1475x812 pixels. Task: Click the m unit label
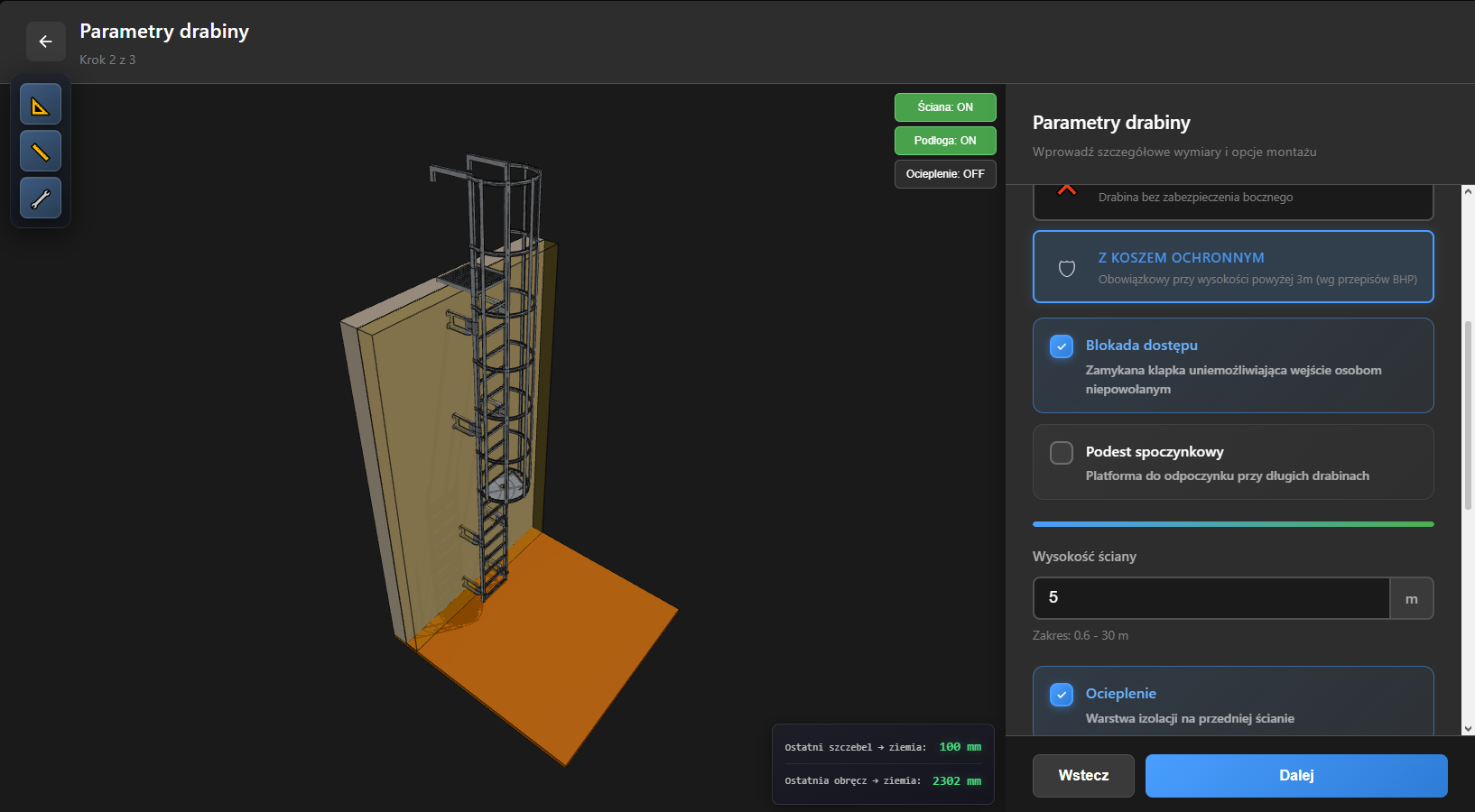click(x=1412, y=599)
